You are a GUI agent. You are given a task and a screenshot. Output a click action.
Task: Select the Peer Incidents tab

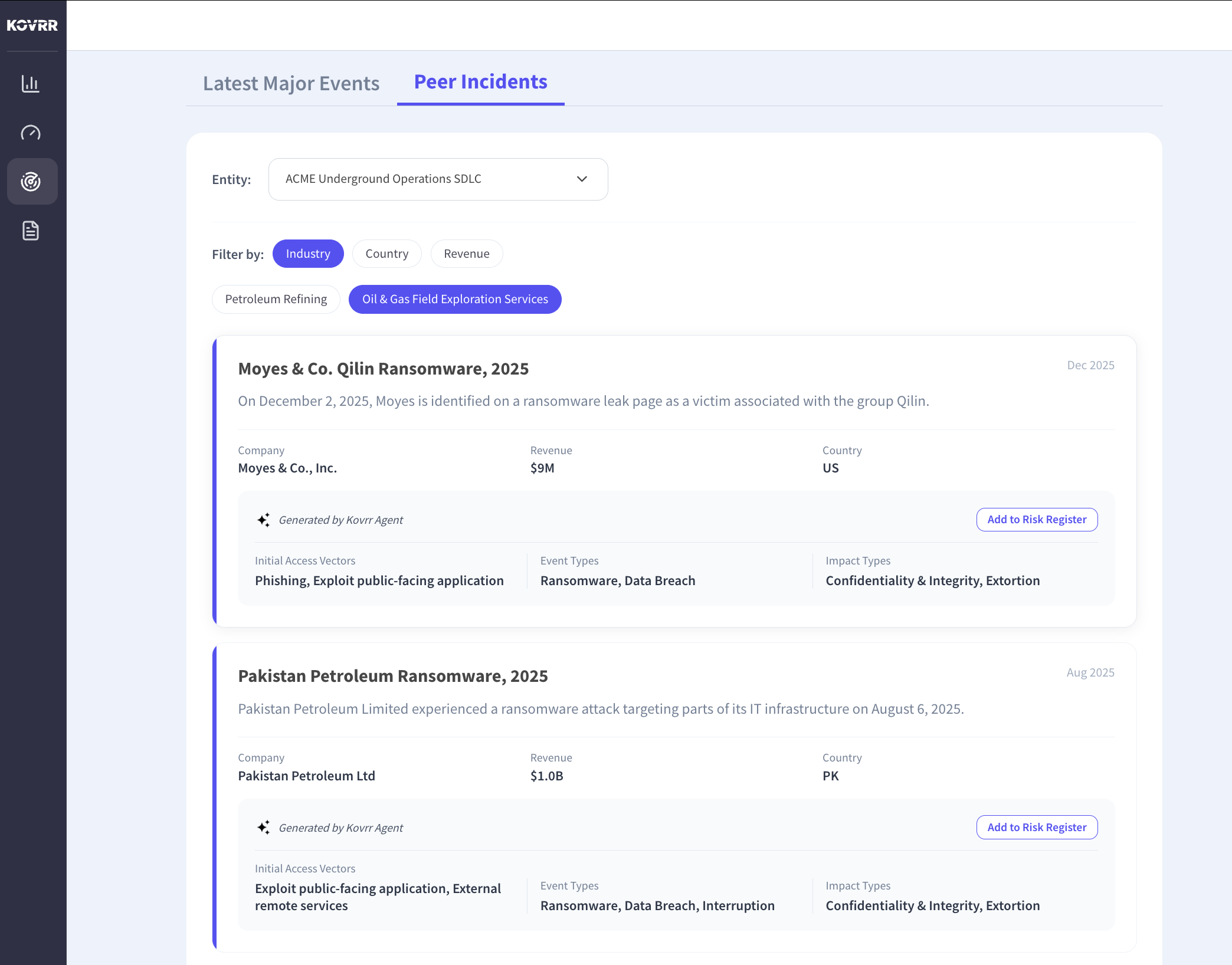(x=481, y=82)
